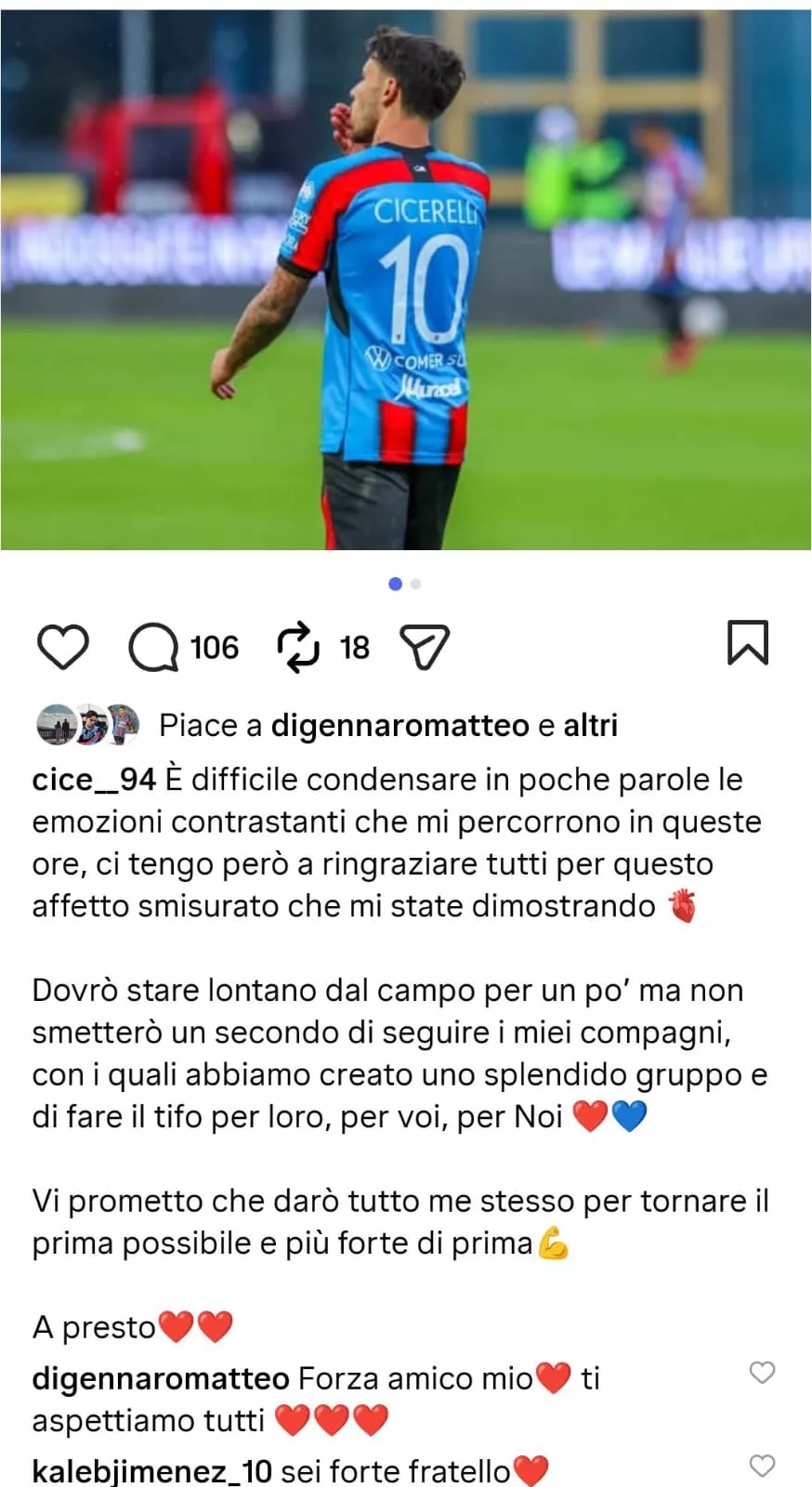This screenshot has height=1487, width=812.
Task: View the 18 reposts count
Action: [x=355, y=647]
